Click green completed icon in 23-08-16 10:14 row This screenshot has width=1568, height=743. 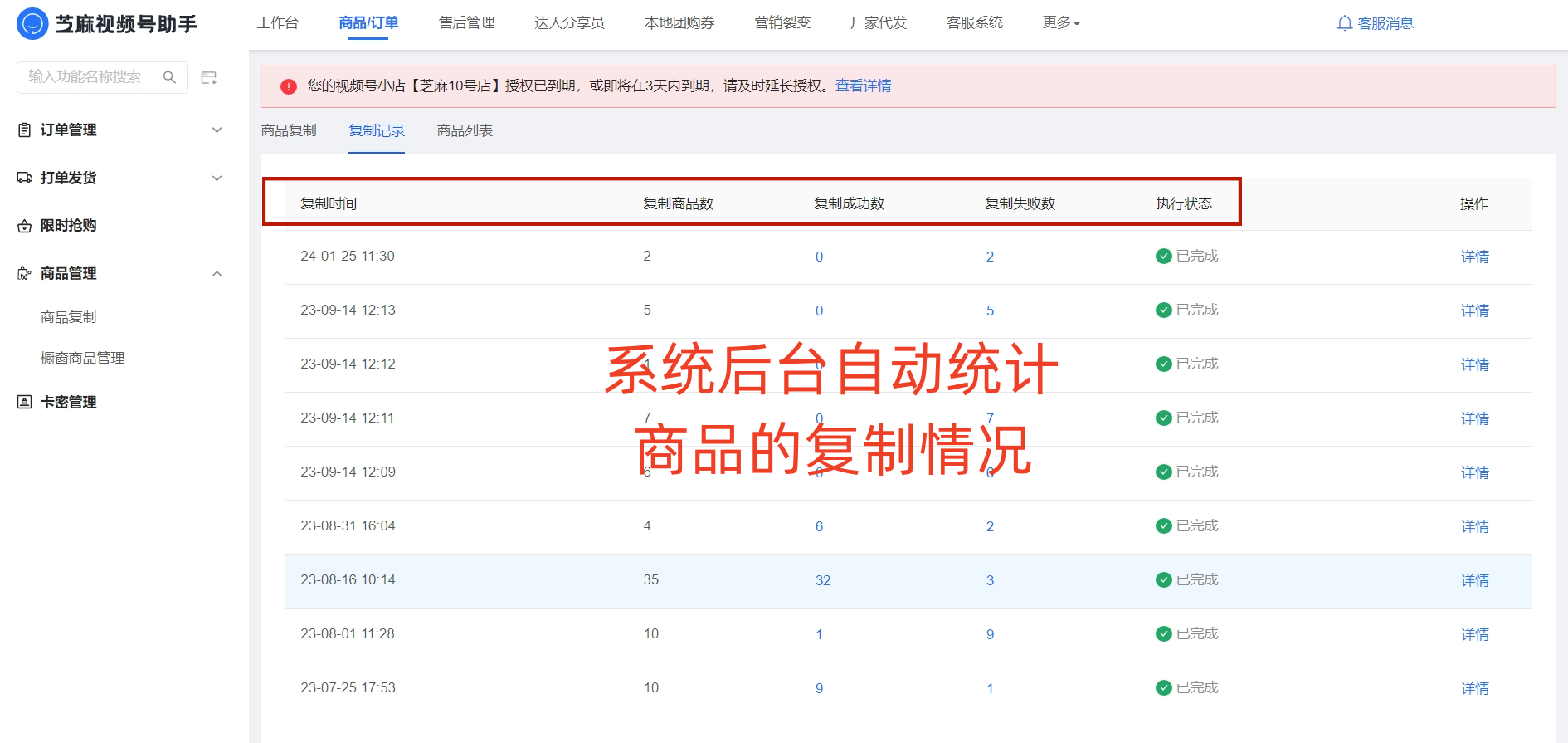pos(1163,579)
